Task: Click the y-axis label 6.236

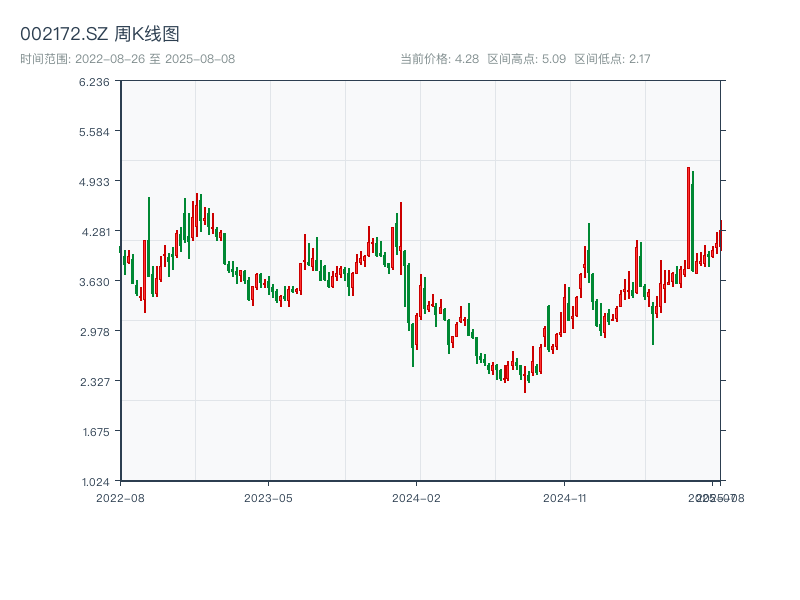Action: 94,82
